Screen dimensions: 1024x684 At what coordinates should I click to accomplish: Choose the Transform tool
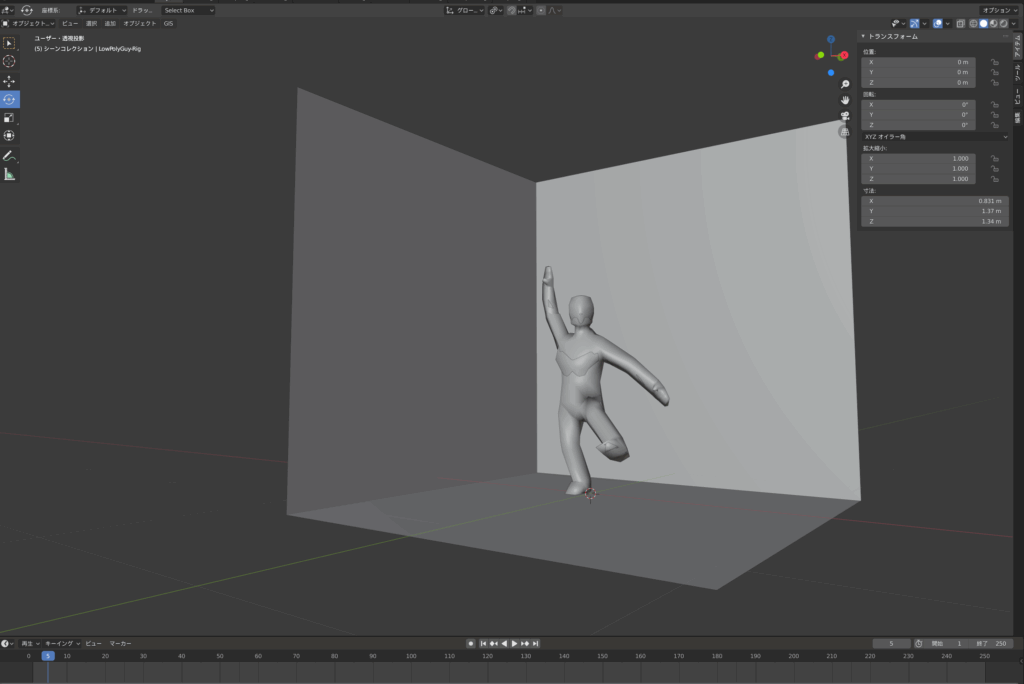(9, 135)
